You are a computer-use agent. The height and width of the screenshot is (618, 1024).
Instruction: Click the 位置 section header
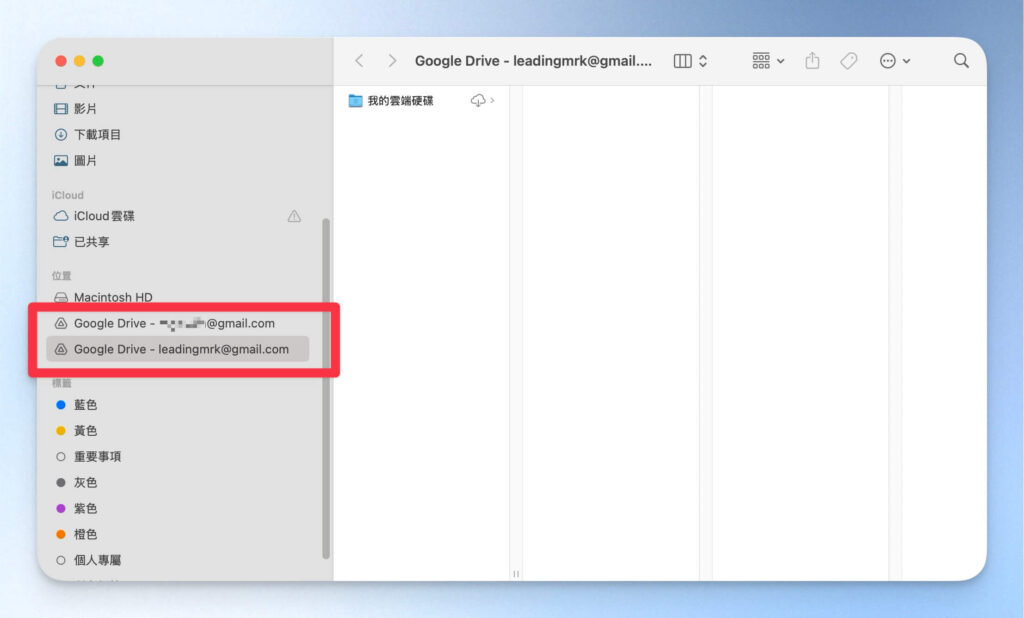point(61,276)
